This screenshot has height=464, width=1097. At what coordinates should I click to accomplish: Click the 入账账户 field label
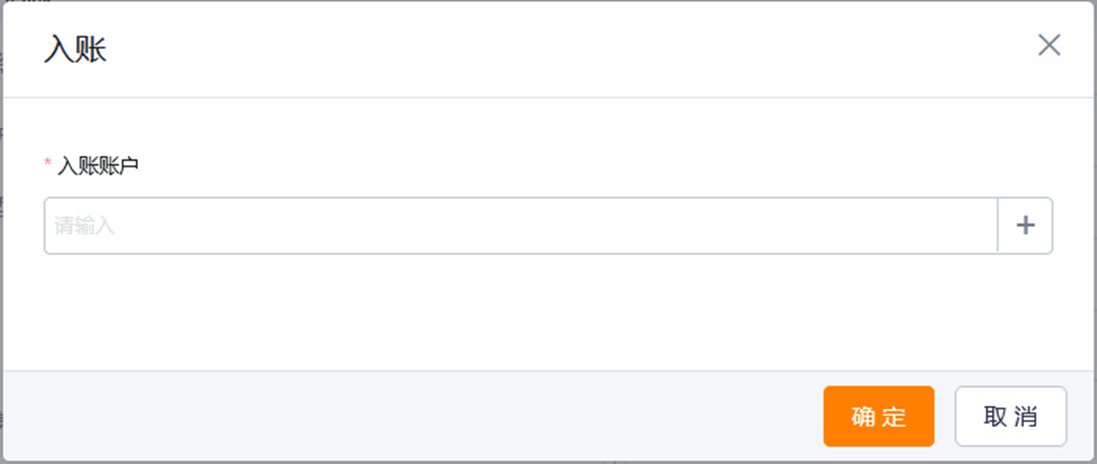[98, 166]
